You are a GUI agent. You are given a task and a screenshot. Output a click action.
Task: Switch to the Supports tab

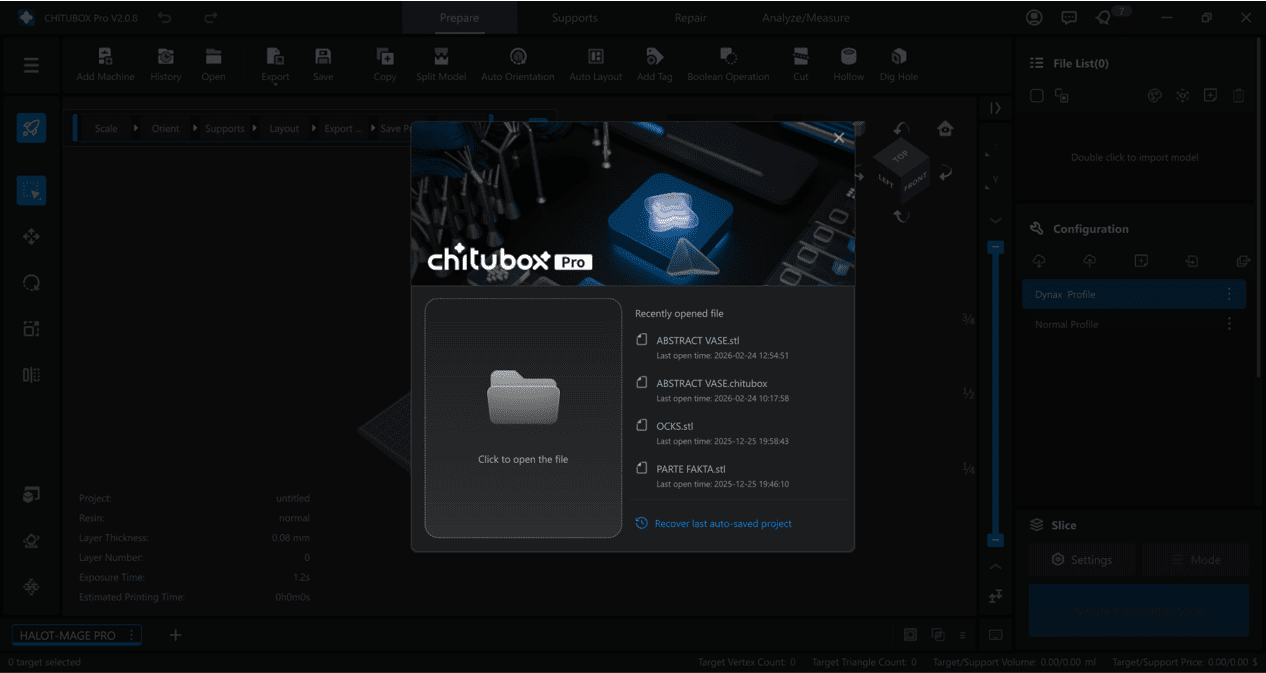pos(575,18)
